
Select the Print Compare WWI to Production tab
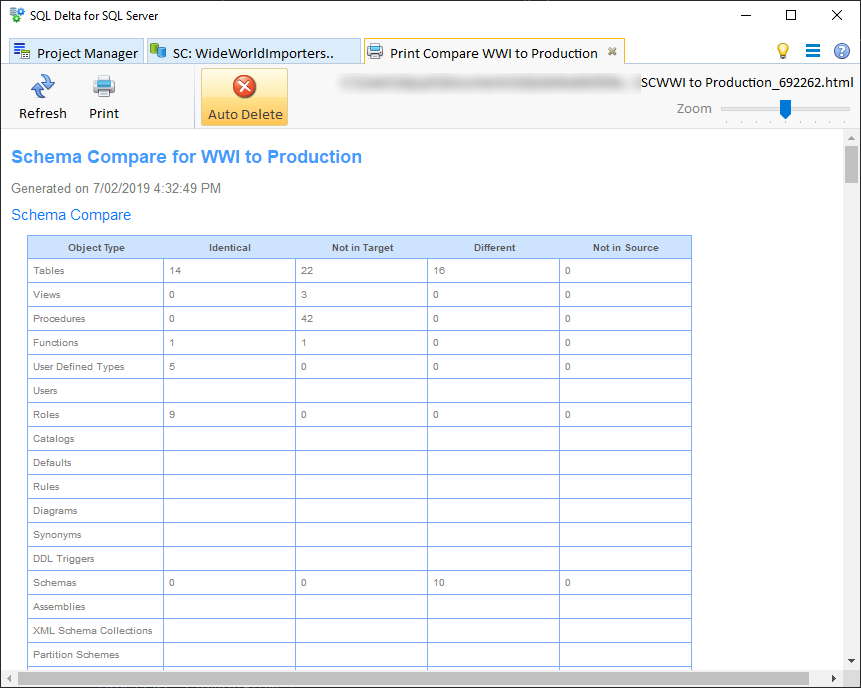tap(494, 53)
